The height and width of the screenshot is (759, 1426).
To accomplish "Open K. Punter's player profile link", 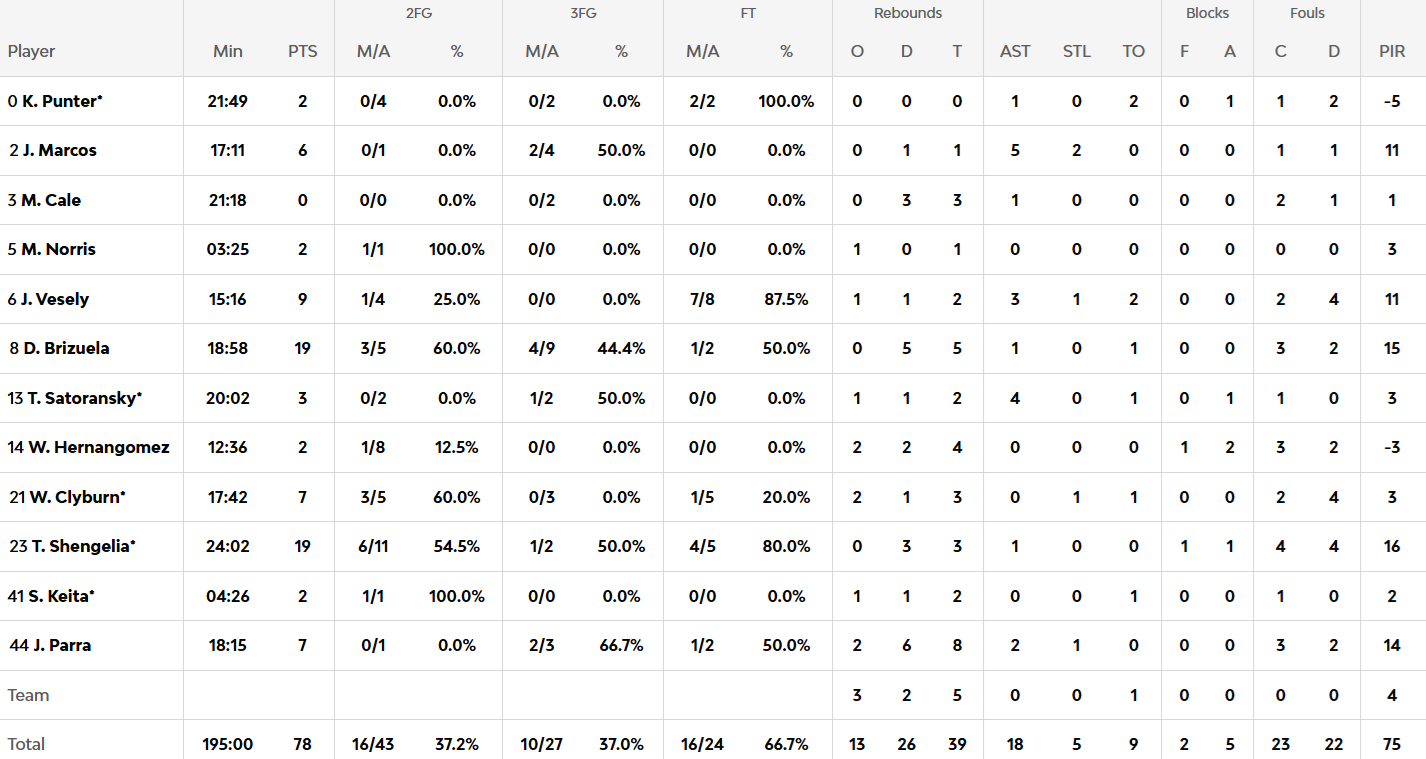I will pyautogui.click(x=62, y=101).
